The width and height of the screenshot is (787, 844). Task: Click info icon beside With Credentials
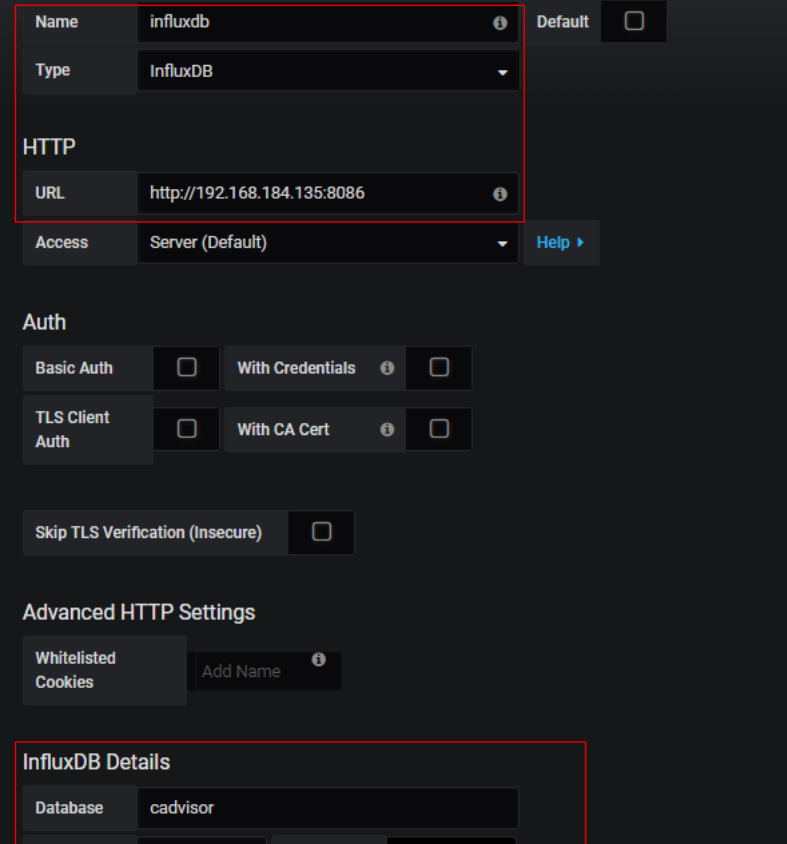coord(387,368)
